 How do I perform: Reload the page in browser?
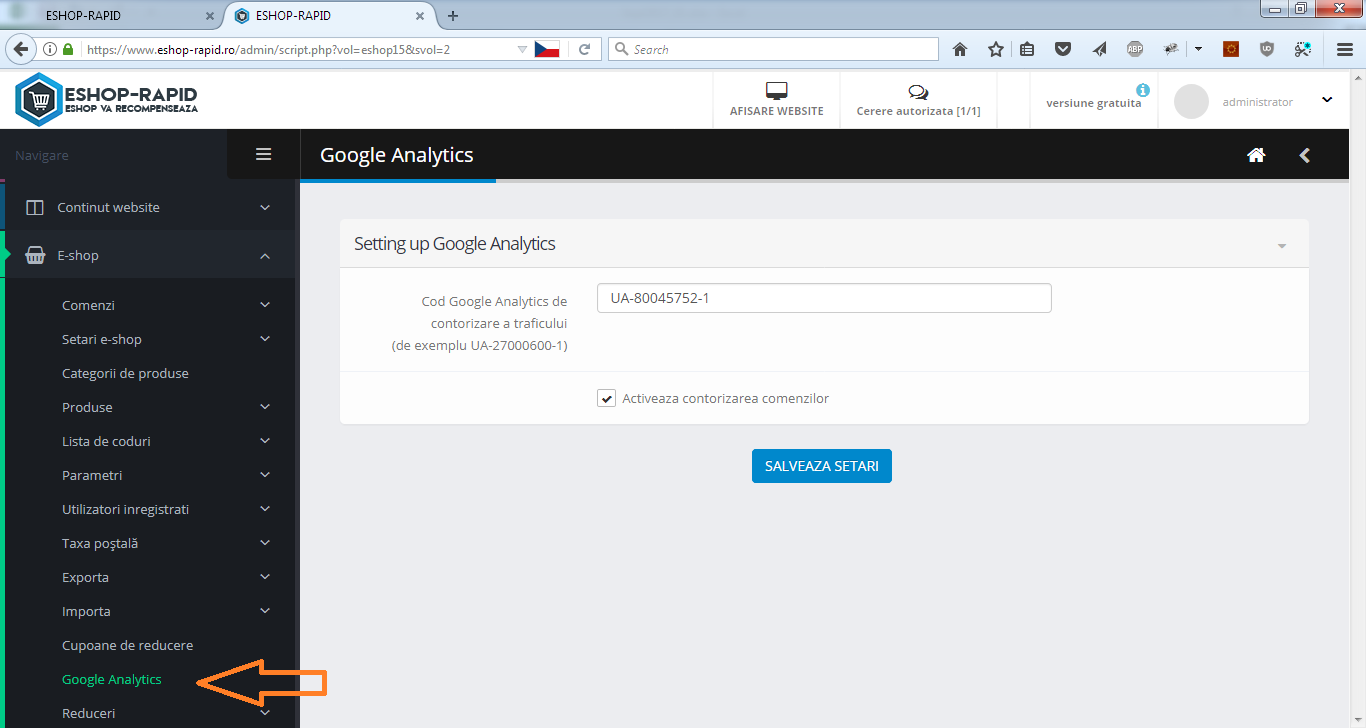pyautogui.click(x=585, y=49)
